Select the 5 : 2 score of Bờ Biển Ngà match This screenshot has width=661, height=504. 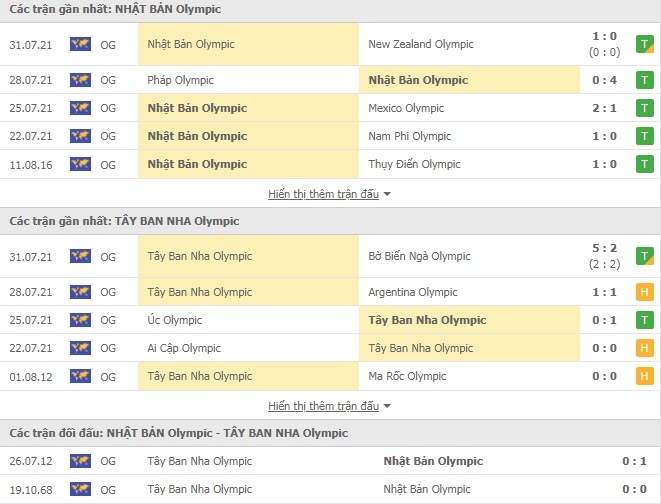[605, 248]
